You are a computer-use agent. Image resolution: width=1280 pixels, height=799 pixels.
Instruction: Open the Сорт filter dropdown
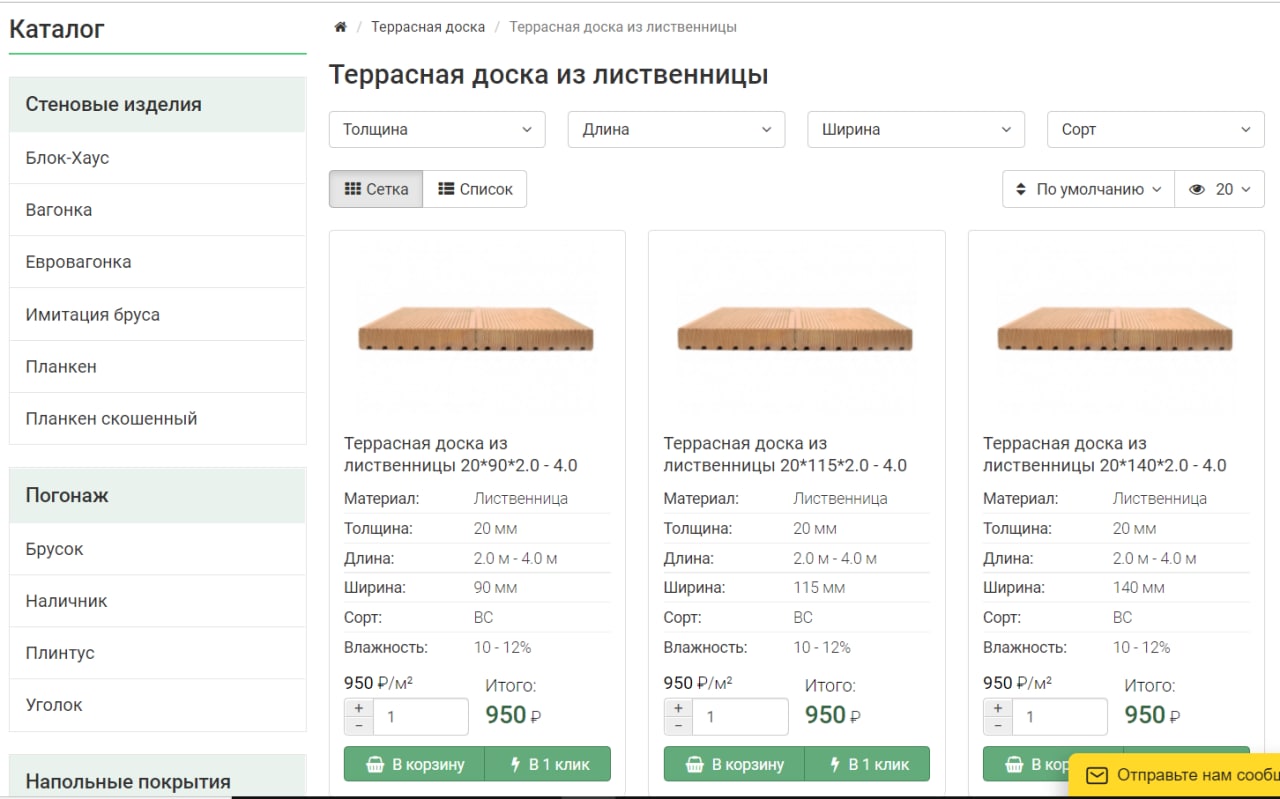coord(1156,129)
